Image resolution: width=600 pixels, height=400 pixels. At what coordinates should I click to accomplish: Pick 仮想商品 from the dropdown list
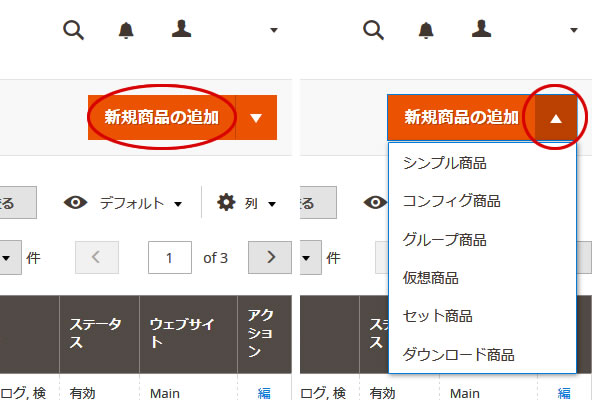tap(430, 277)
